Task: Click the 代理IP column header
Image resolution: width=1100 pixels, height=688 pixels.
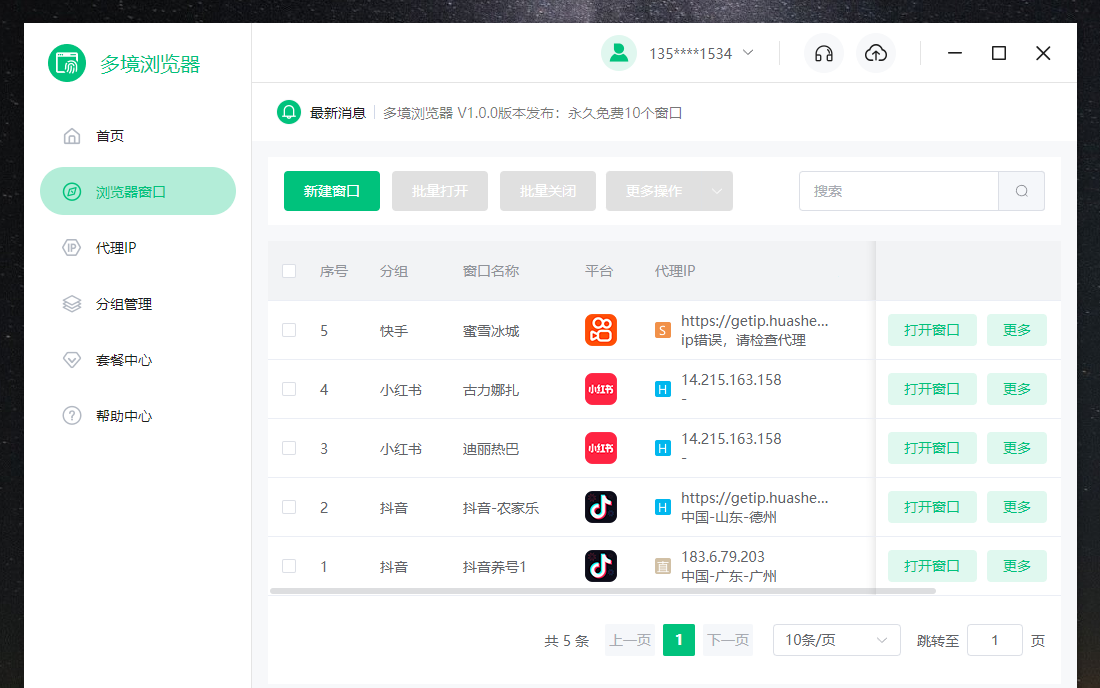Action: pyautogui.click(x=675, y=271)
